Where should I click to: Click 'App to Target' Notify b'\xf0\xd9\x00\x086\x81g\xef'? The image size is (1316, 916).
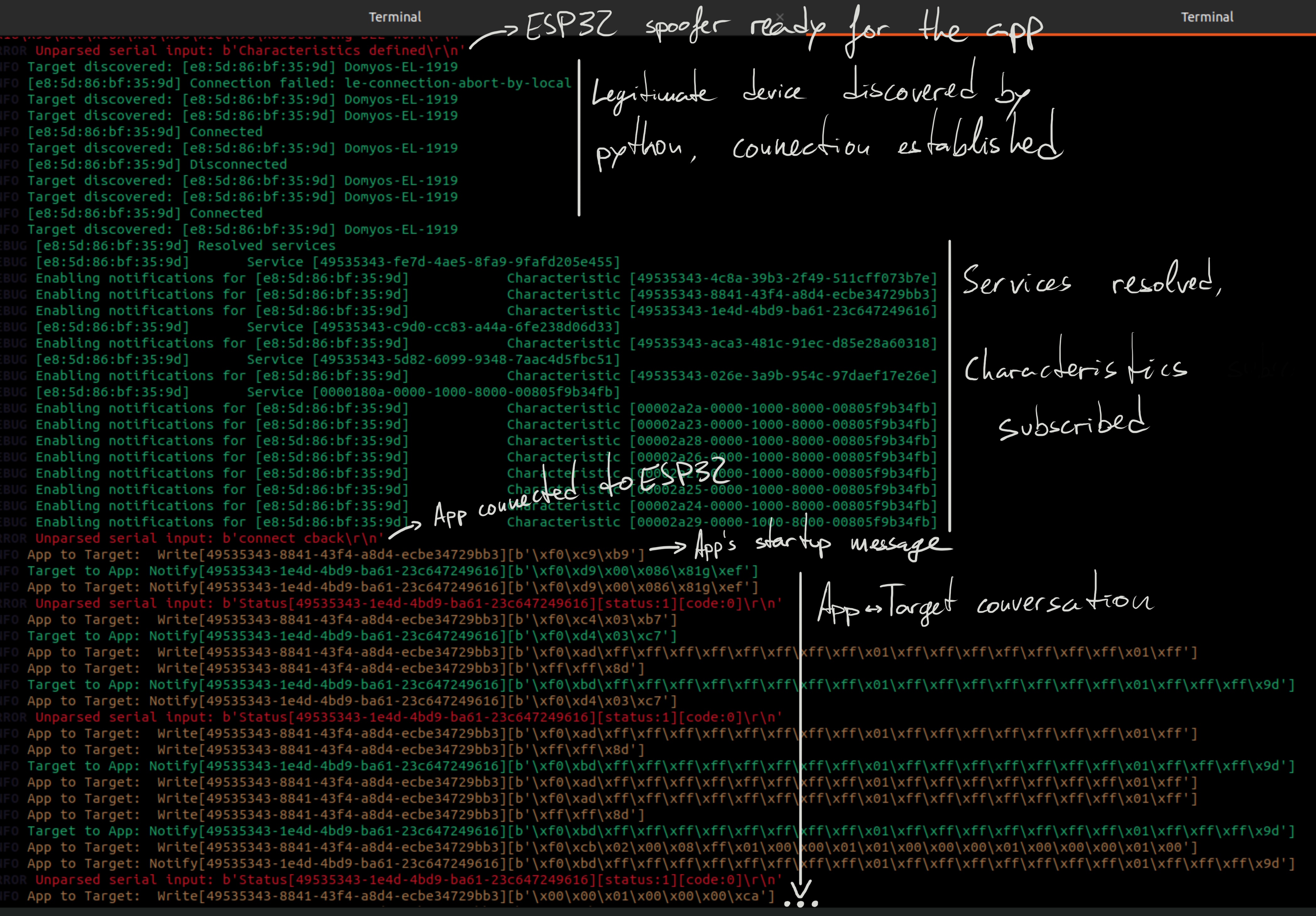pyautogui.click(x=379, y=587)
